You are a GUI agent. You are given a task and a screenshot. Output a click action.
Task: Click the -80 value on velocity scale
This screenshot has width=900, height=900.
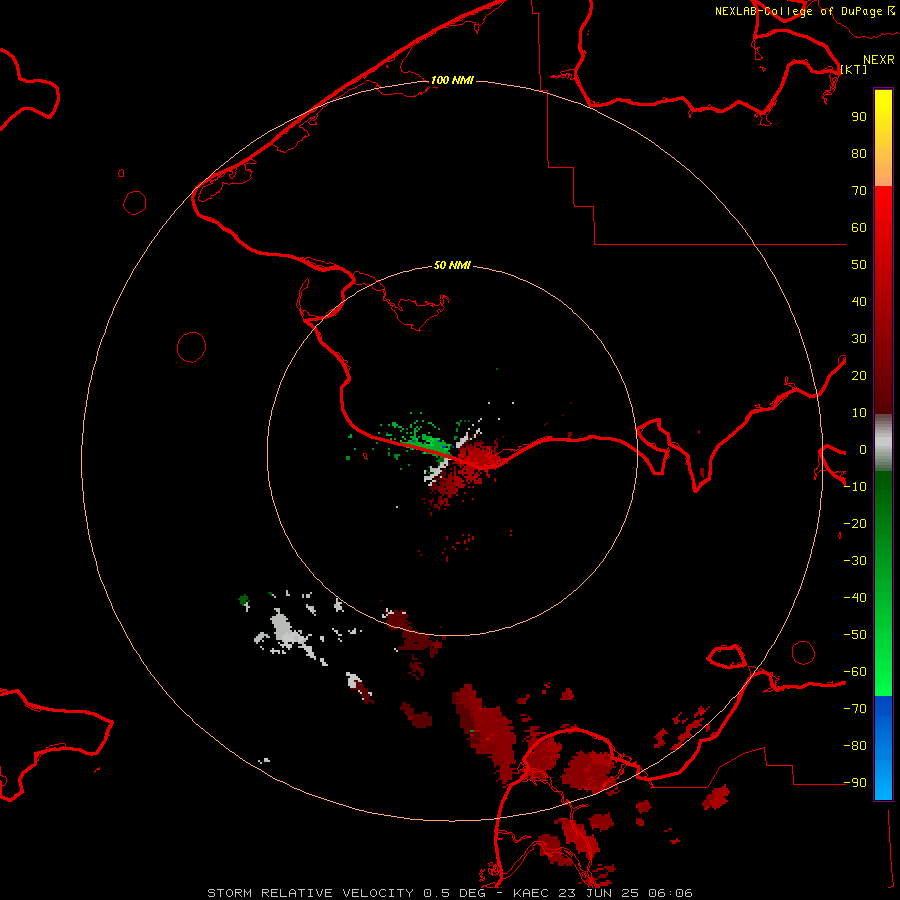855,746
